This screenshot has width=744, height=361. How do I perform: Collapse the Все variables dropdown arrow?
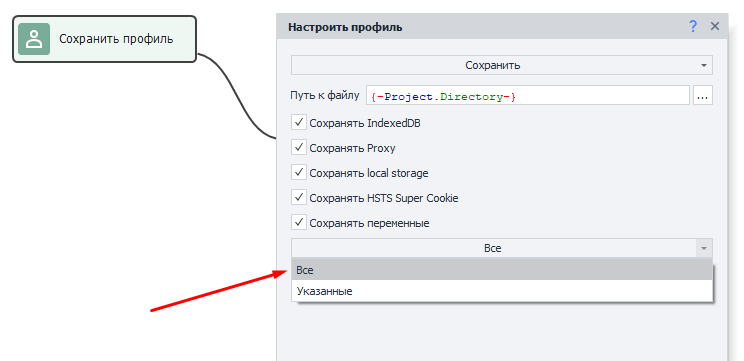(704, 248)
